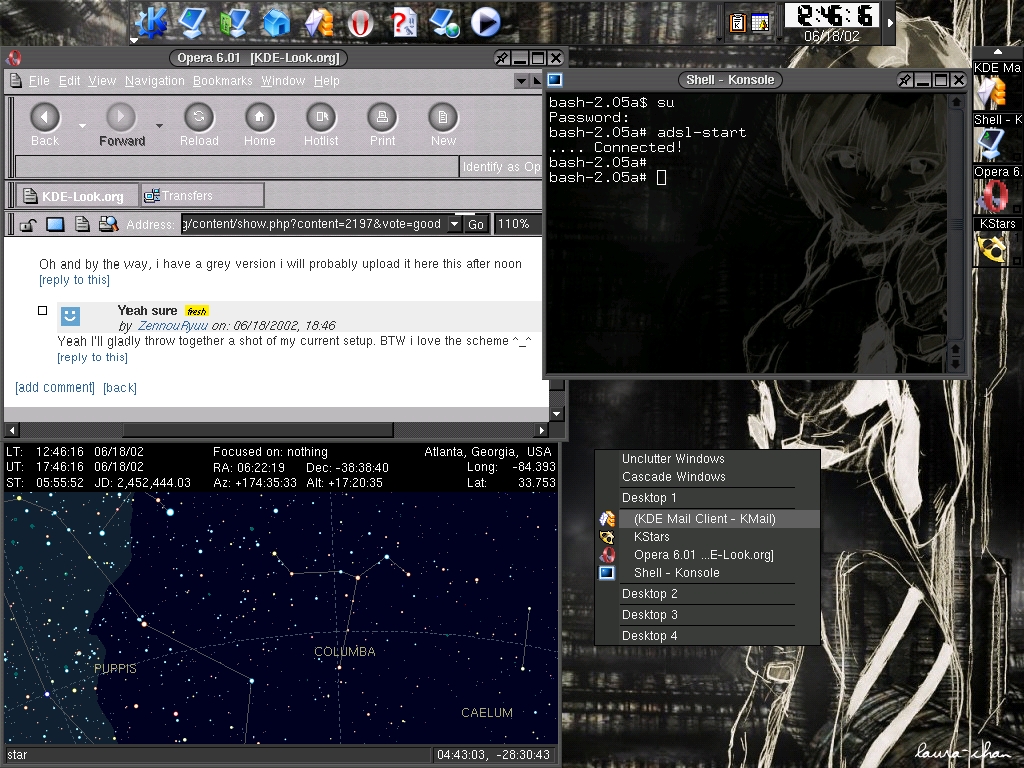Launch KMail from the top panel

point(319,22)
